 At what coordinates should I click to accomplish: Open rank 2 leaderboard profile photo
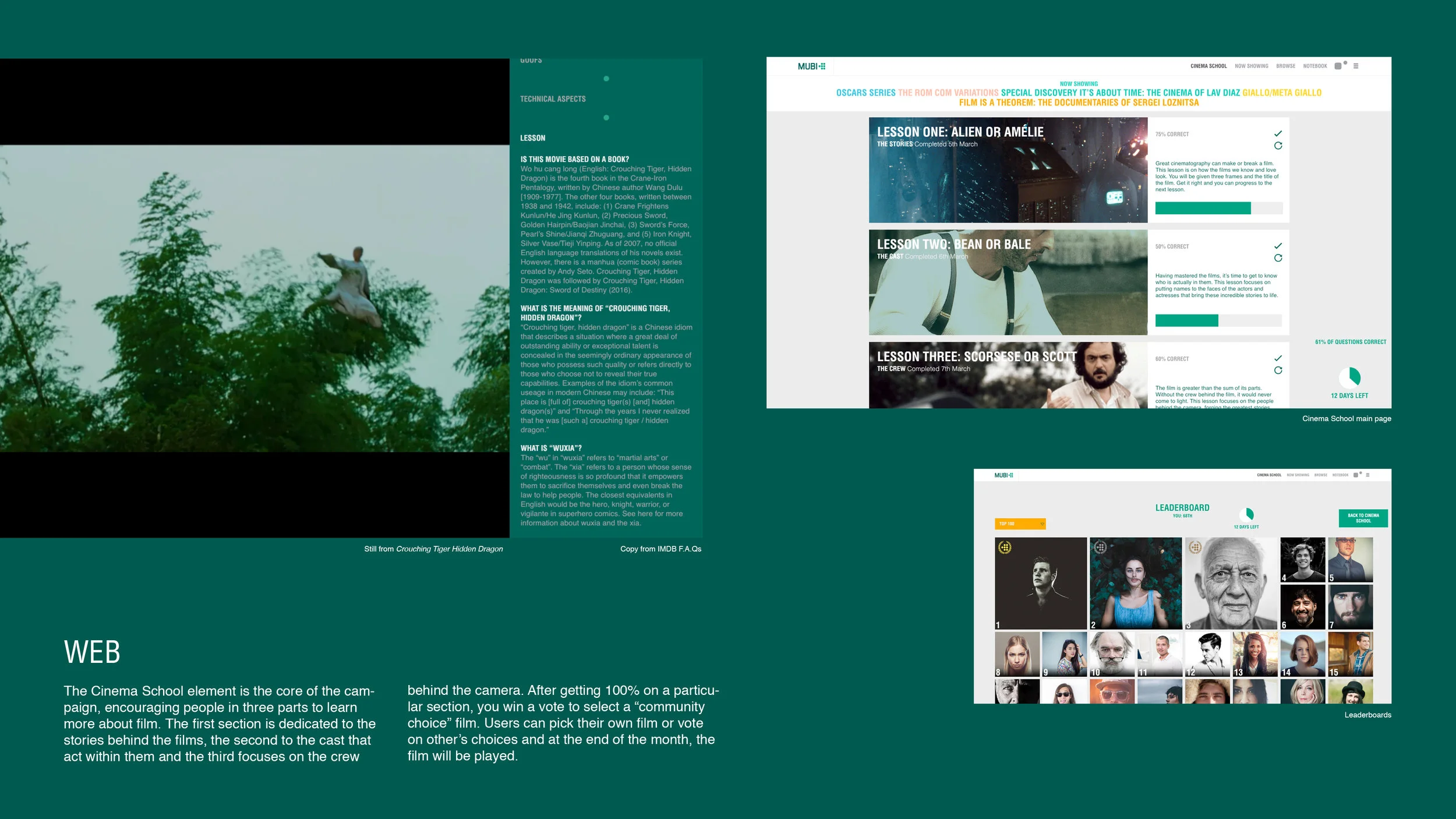click(1136, 584)
